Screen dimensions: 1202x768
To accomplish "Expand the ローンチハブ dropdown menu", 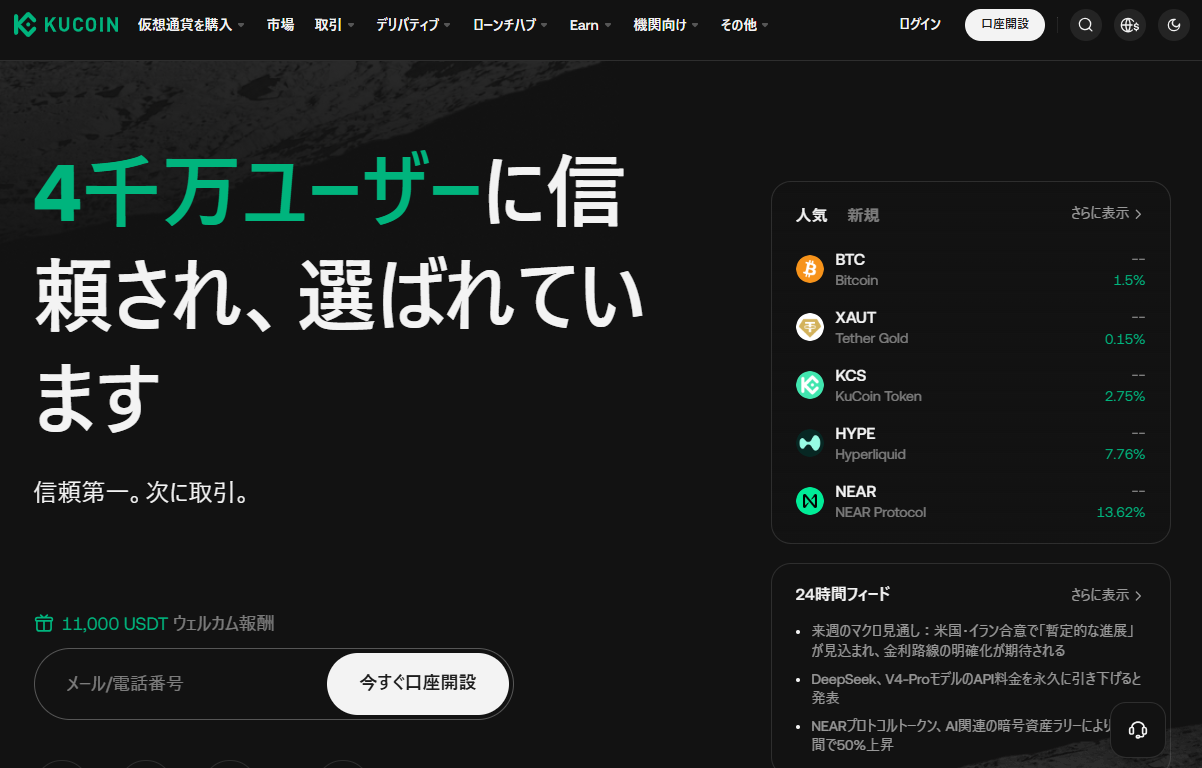I will click(x=510, y=25).
